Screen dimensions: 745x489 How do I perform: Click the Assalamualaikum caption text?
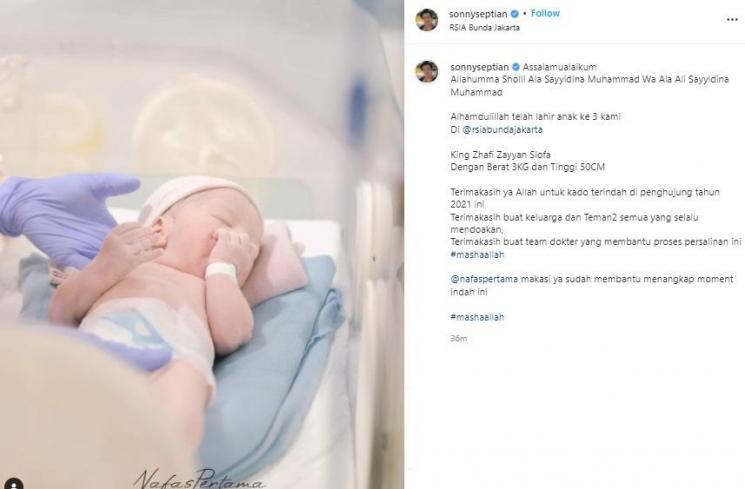point(559,67)
